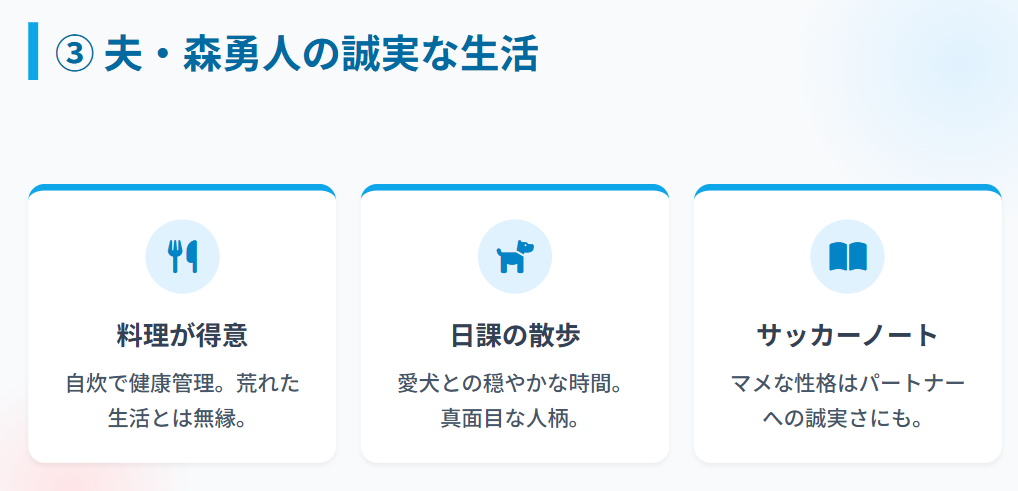Select the サッカーノート card title
Viewport: 1018px width, 491px height.
[847, 334]
